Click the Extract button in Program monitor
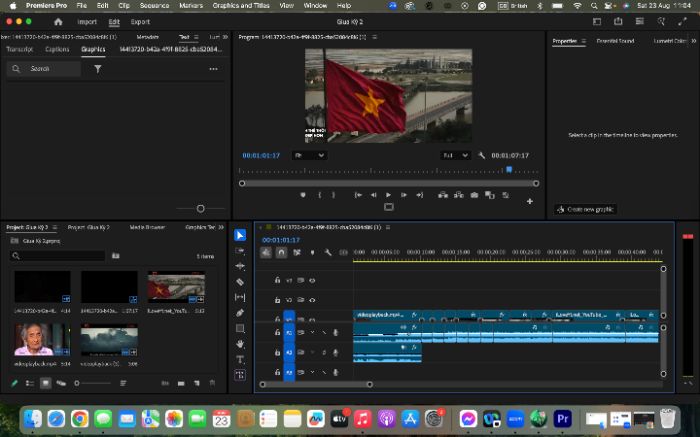Screen dimensions: 700x437 click(458, 195)
